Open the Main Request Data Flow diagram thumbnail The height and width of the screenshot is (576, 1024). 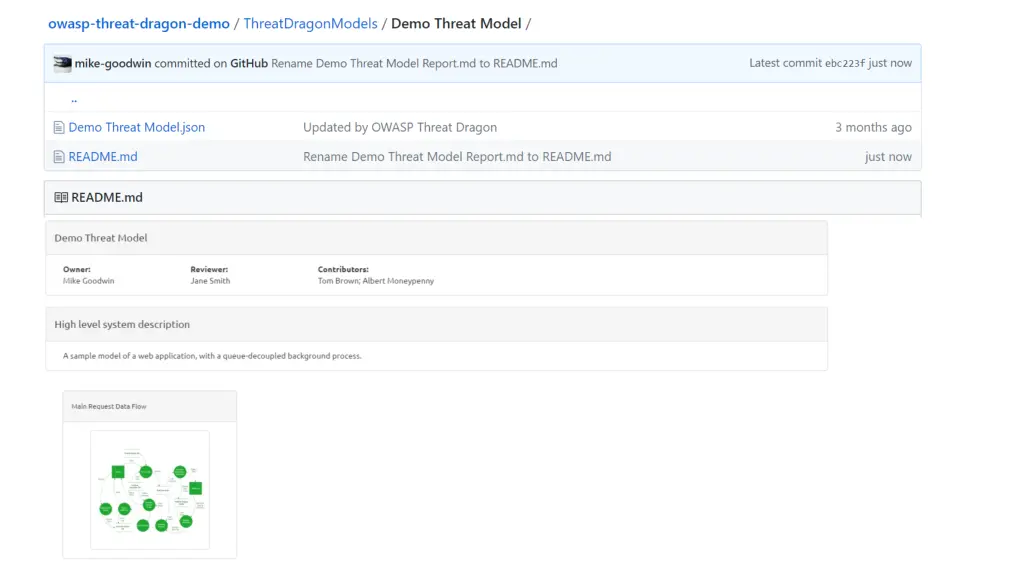150,490
